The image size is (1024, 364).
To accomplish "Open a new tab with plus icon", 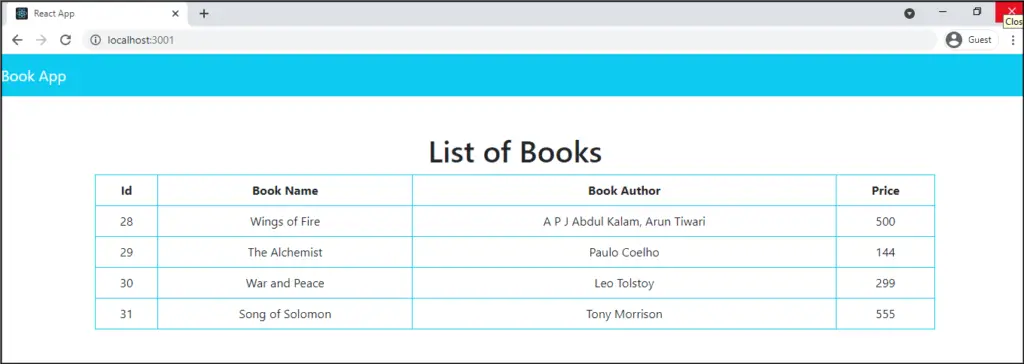I will click(204, 14).
